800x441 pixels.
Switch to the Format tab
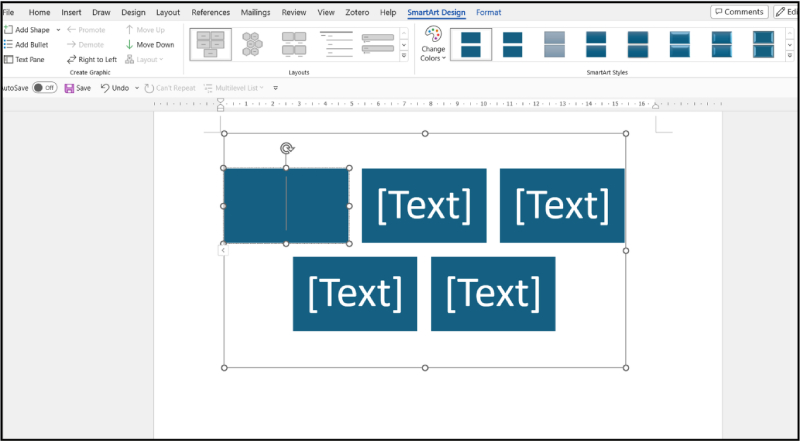tap(489, 12)
